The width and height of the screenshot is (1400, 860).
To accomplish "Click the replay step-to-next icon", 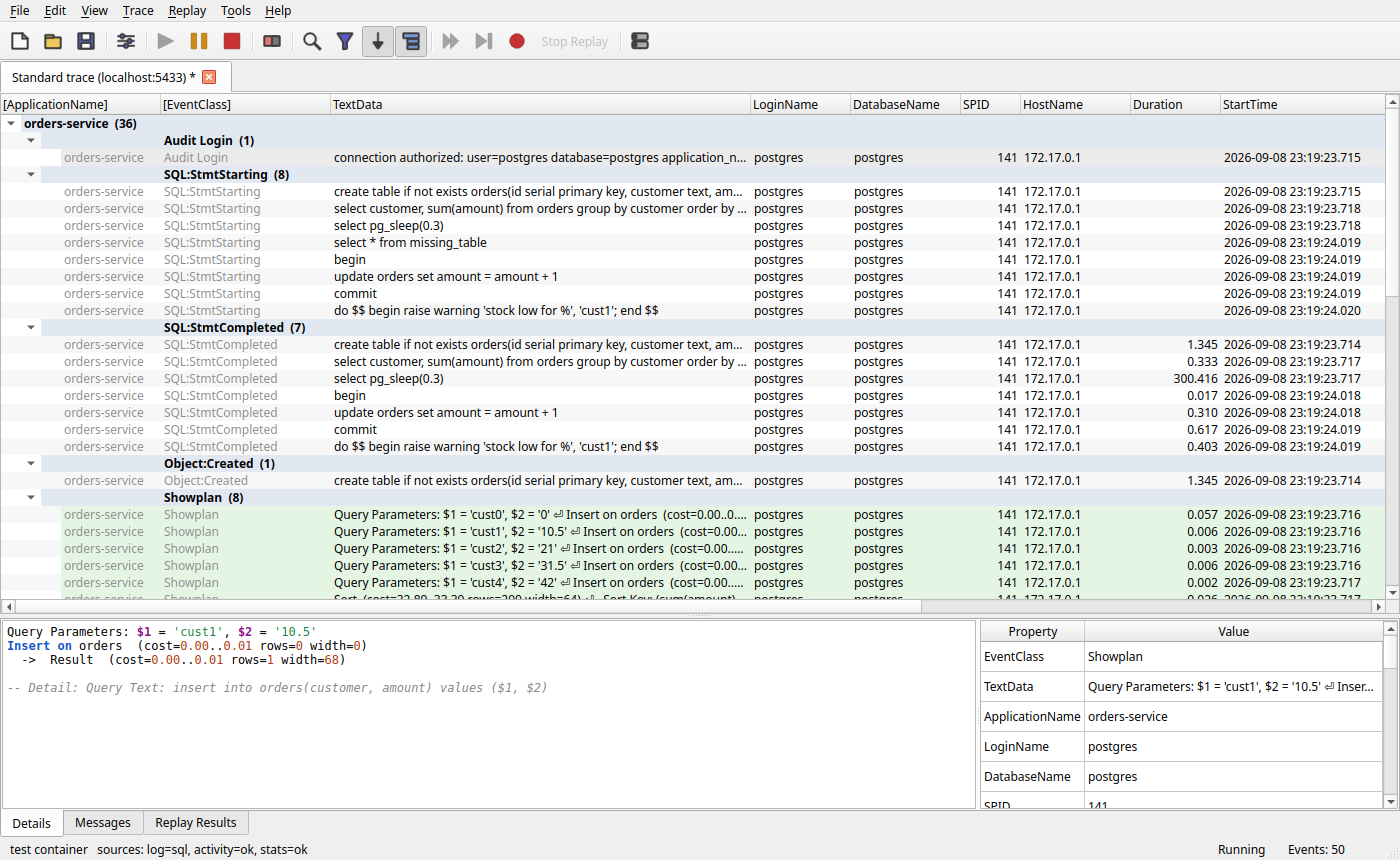I will point(484,41).
